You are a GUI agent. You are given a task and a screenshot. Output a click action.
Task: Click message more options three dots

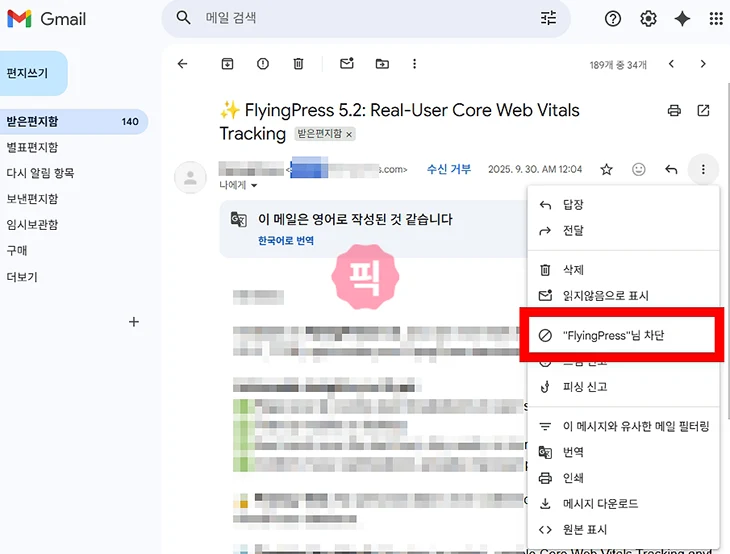(703, 169)
